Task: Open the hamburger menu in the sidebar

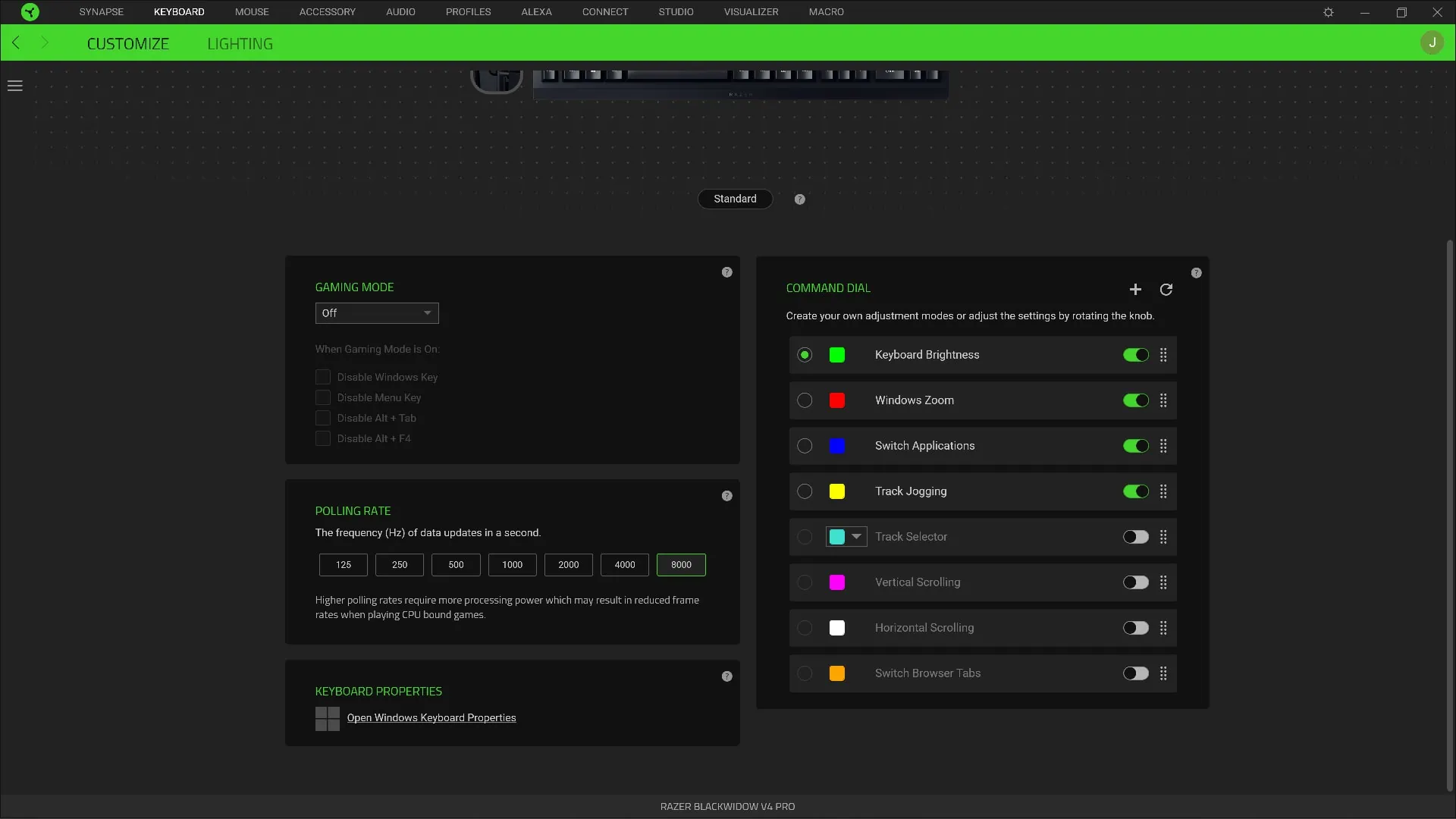Action: (15, 86)
